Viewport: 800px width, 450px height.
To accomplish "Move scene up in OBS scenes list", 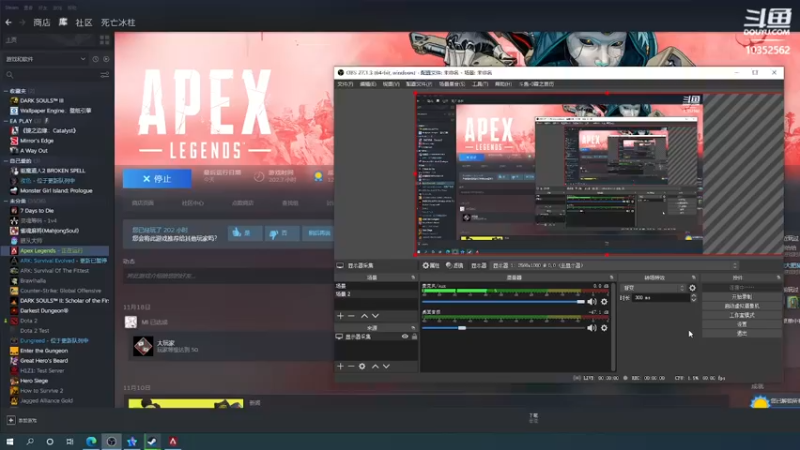I will 364,316.
